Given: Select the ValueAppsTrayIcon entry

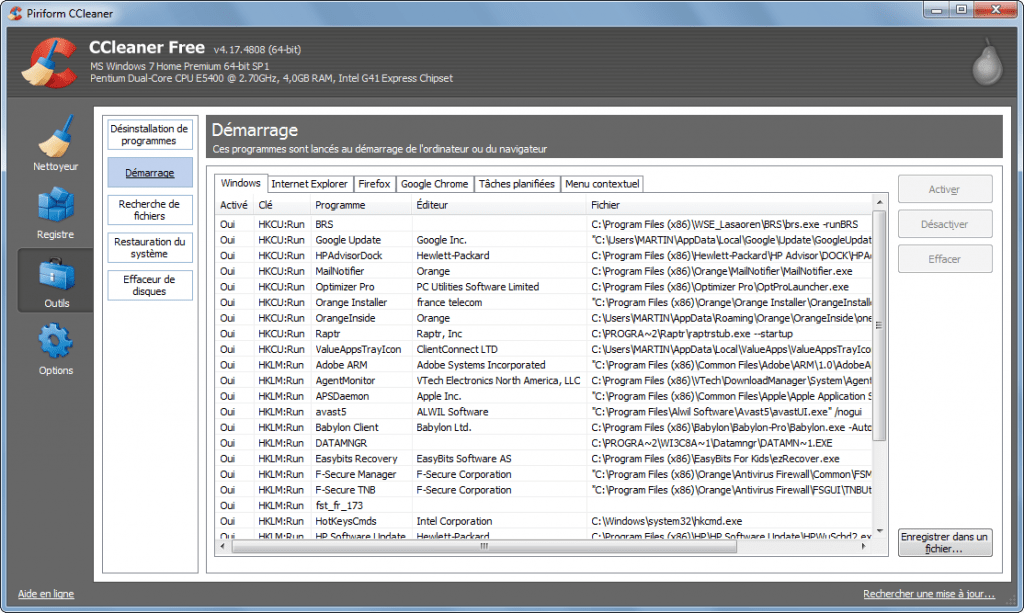Looking at the screenshot, I should pyautogui.click(x=544, y=349).
